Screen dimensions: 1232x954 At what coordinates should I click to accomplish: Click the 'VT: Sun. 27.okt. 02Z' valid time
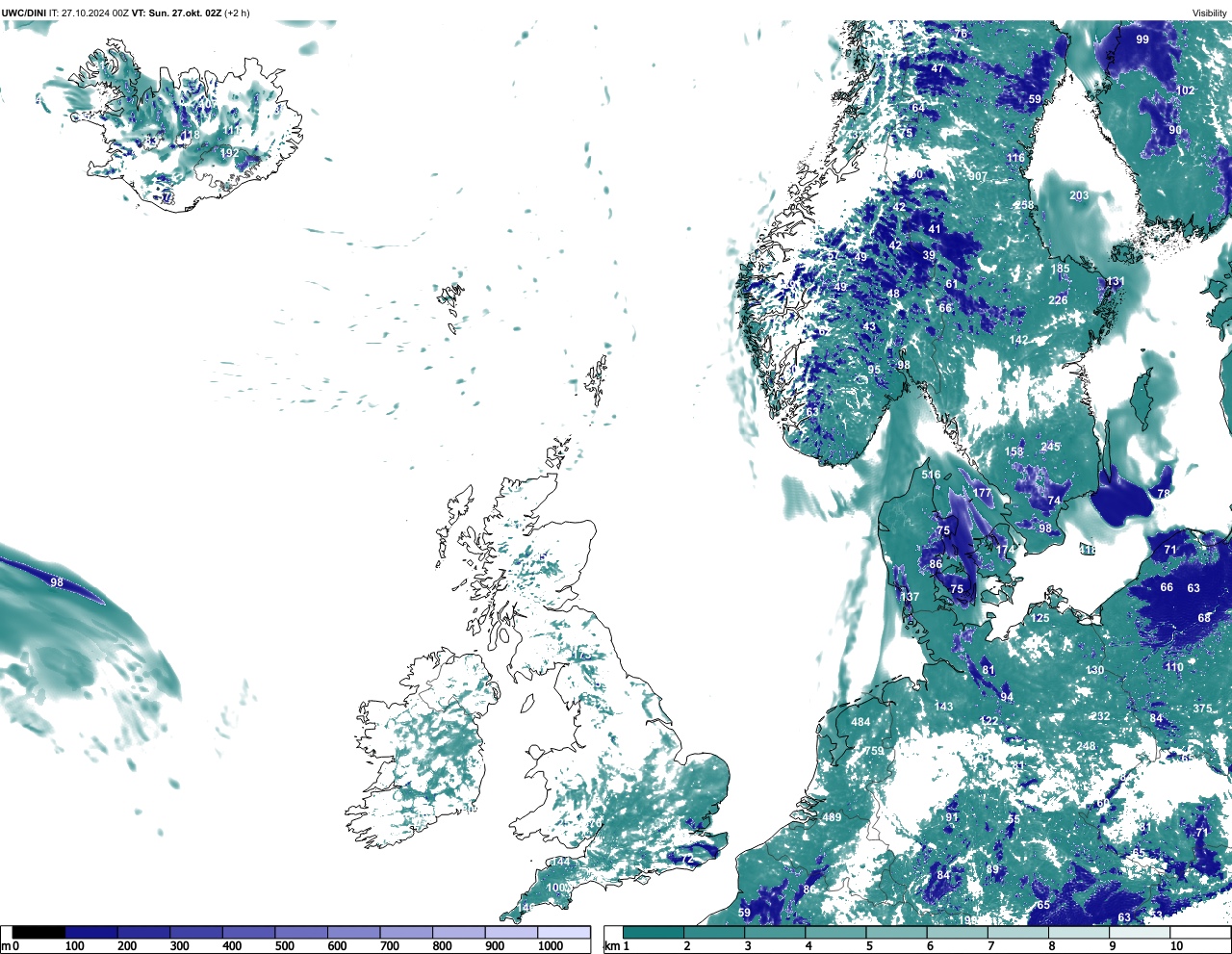point(176,13)
